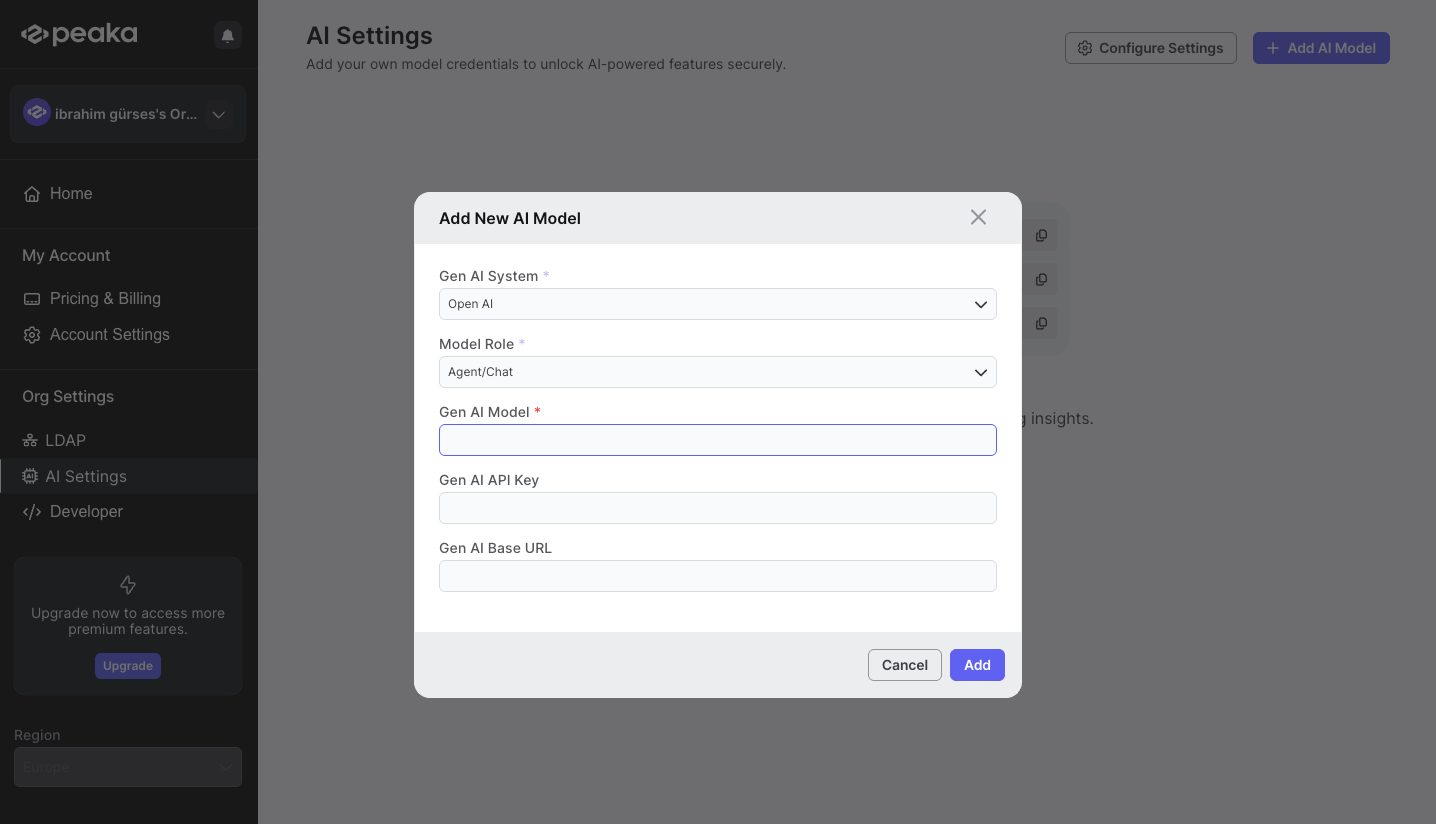The width and height of the screenshot is (1436, 824).
Task: Click the LDAP network icon
Action: point(30,441)
